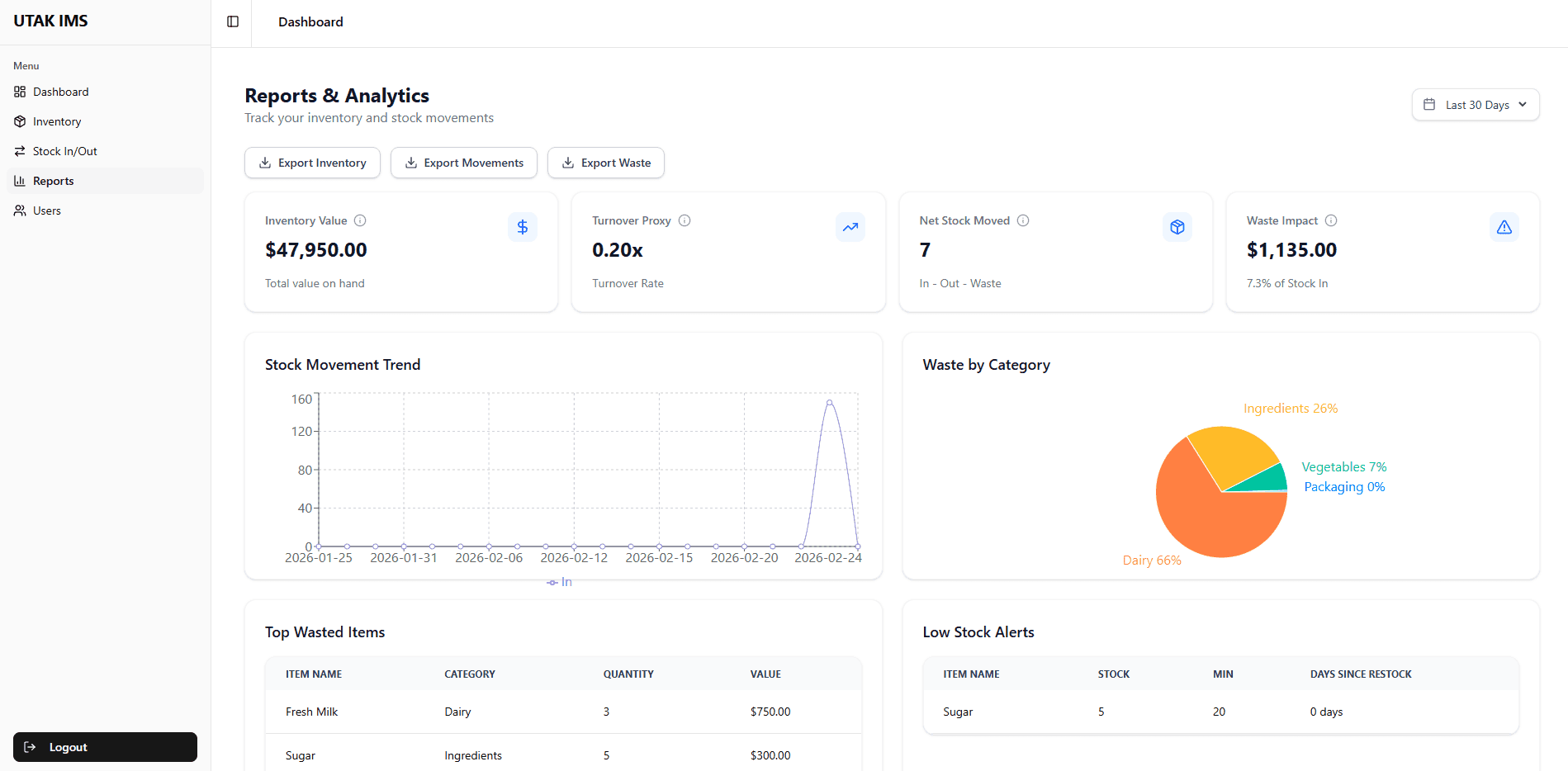This screenshot has width=1568, height=771.
Task: Click the logout arrow icon
Action: [x=31, y=747]
